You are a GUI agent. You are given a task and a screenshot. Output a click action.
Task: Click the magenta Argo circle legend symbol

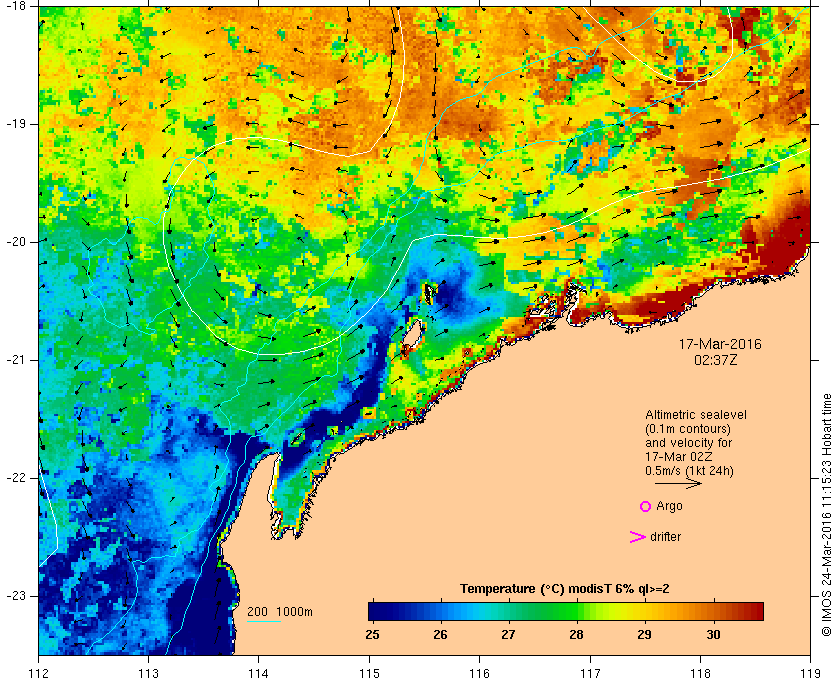[x=646, y=506]
